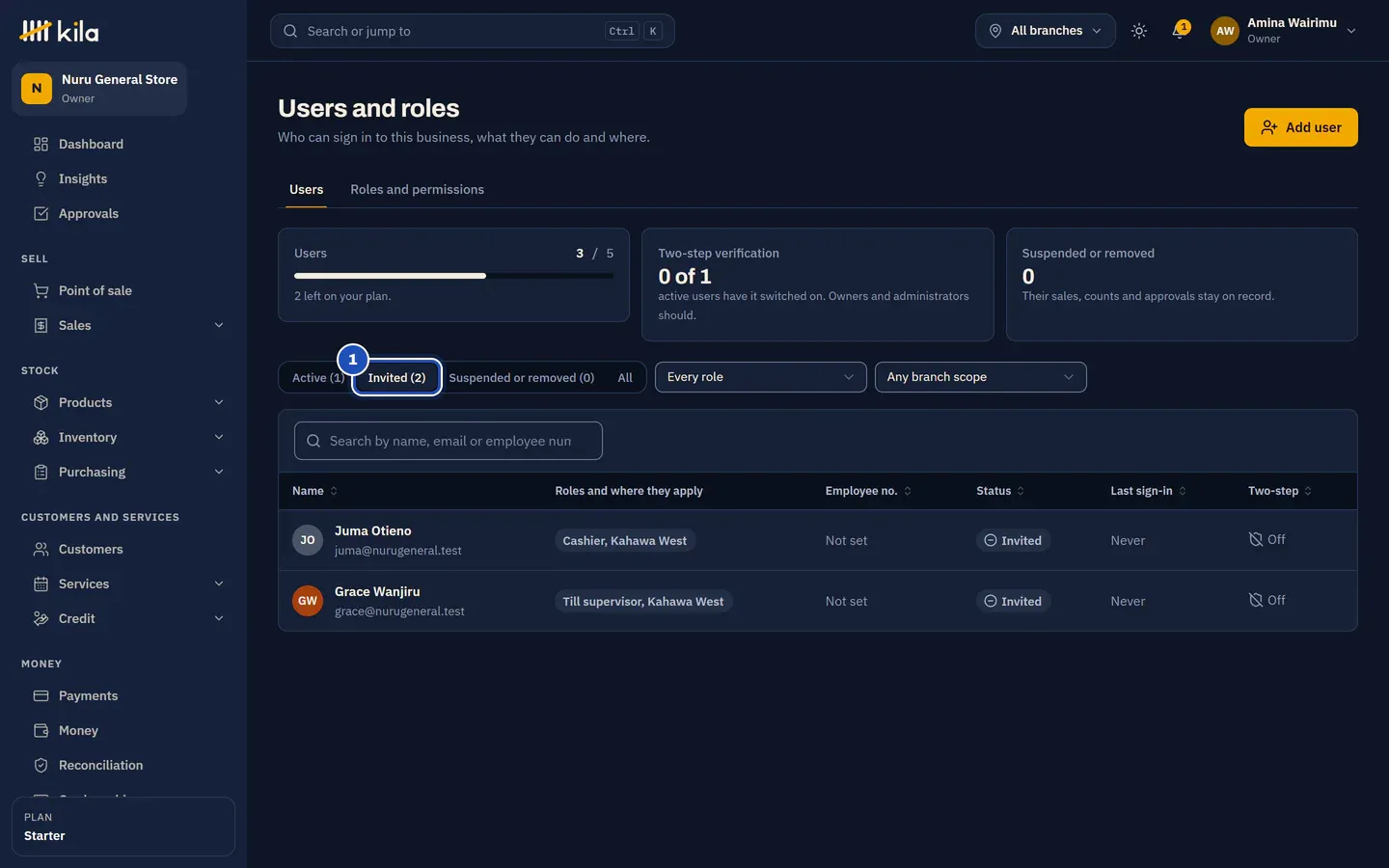
Task: Show Suspended or removed (0) filter
Action: [x=521, y=378]
